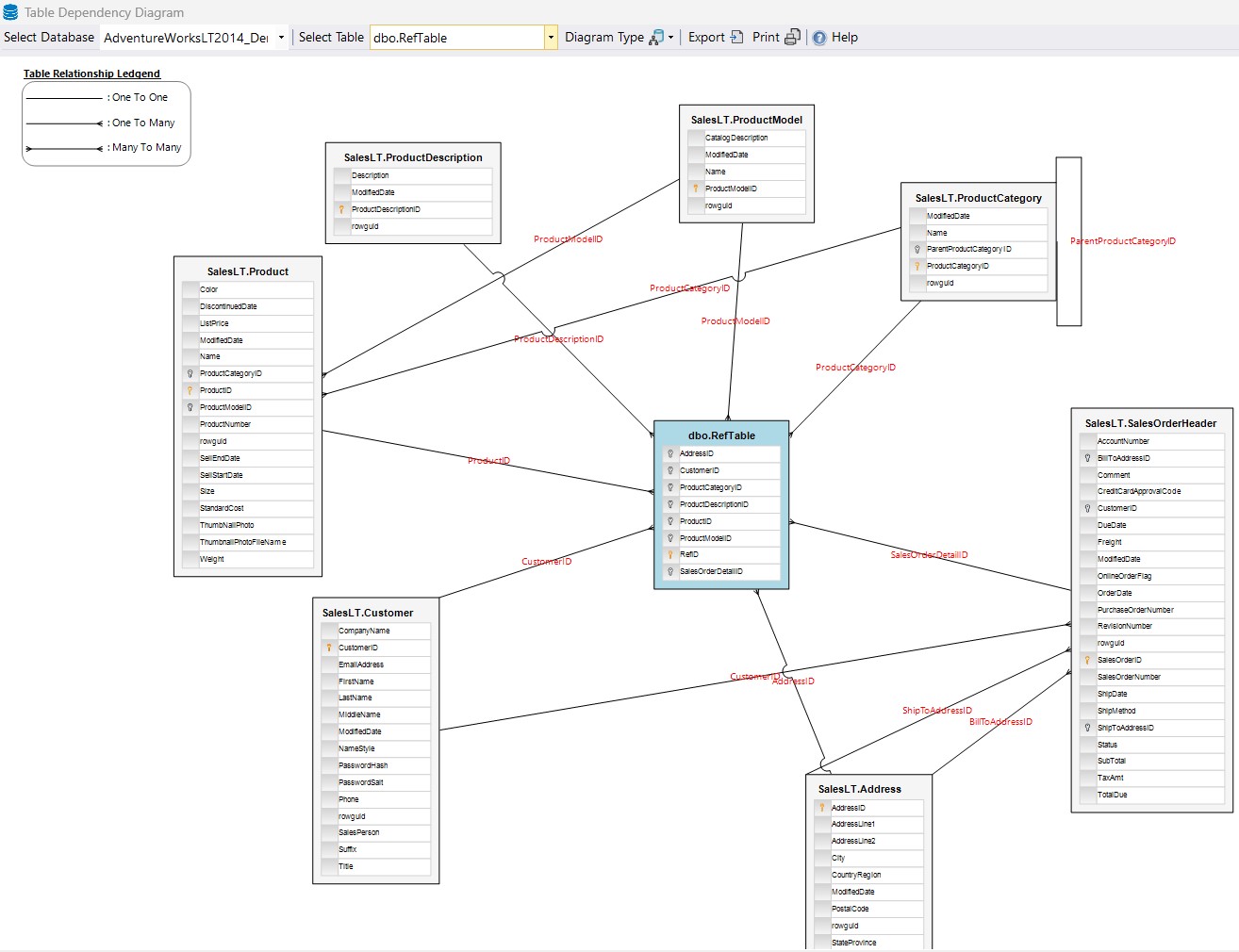Viewport: 1239px width, 952px height.
Task: Click the Print icon
Action: (x=792, y=38)
